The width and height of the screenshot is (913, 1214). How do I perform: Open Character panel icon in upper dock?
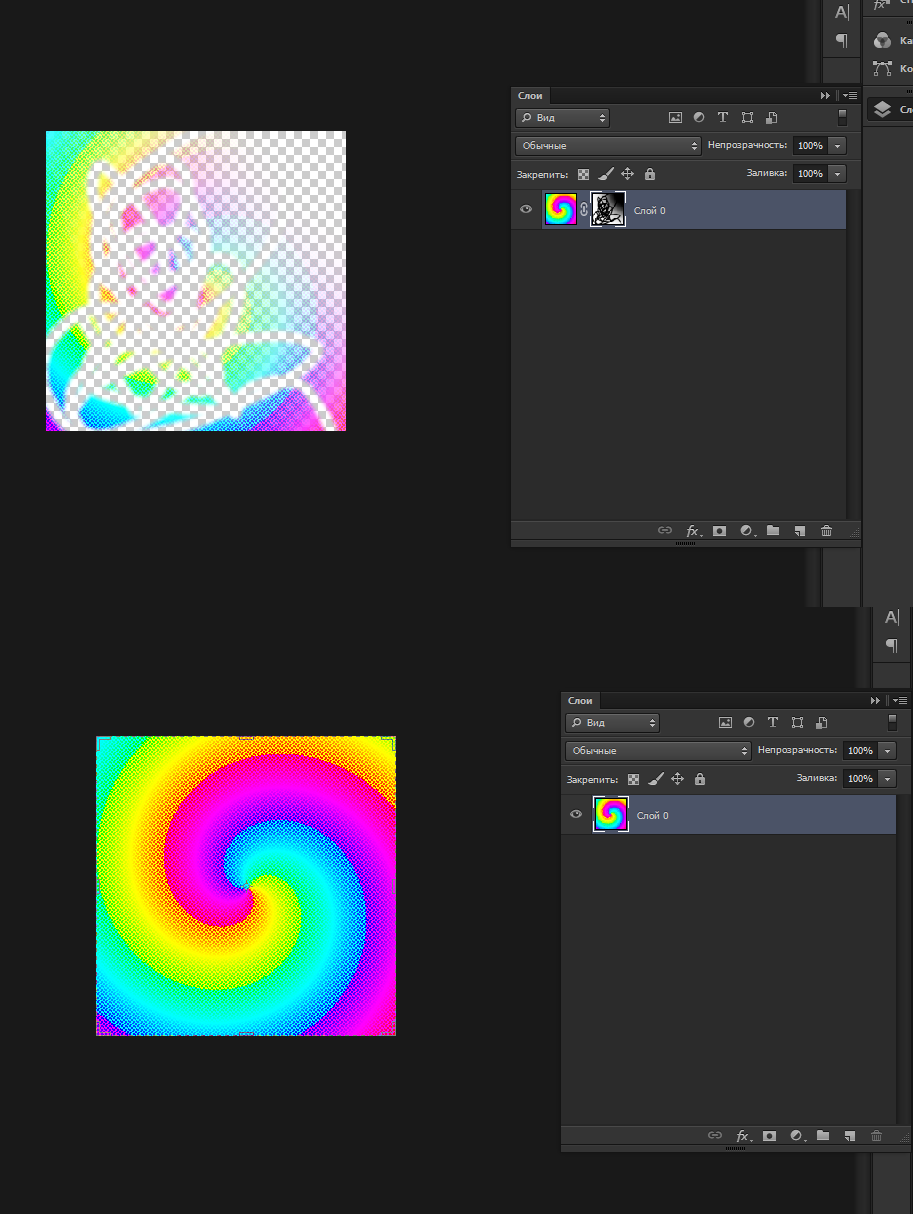[x=842, y=12]
